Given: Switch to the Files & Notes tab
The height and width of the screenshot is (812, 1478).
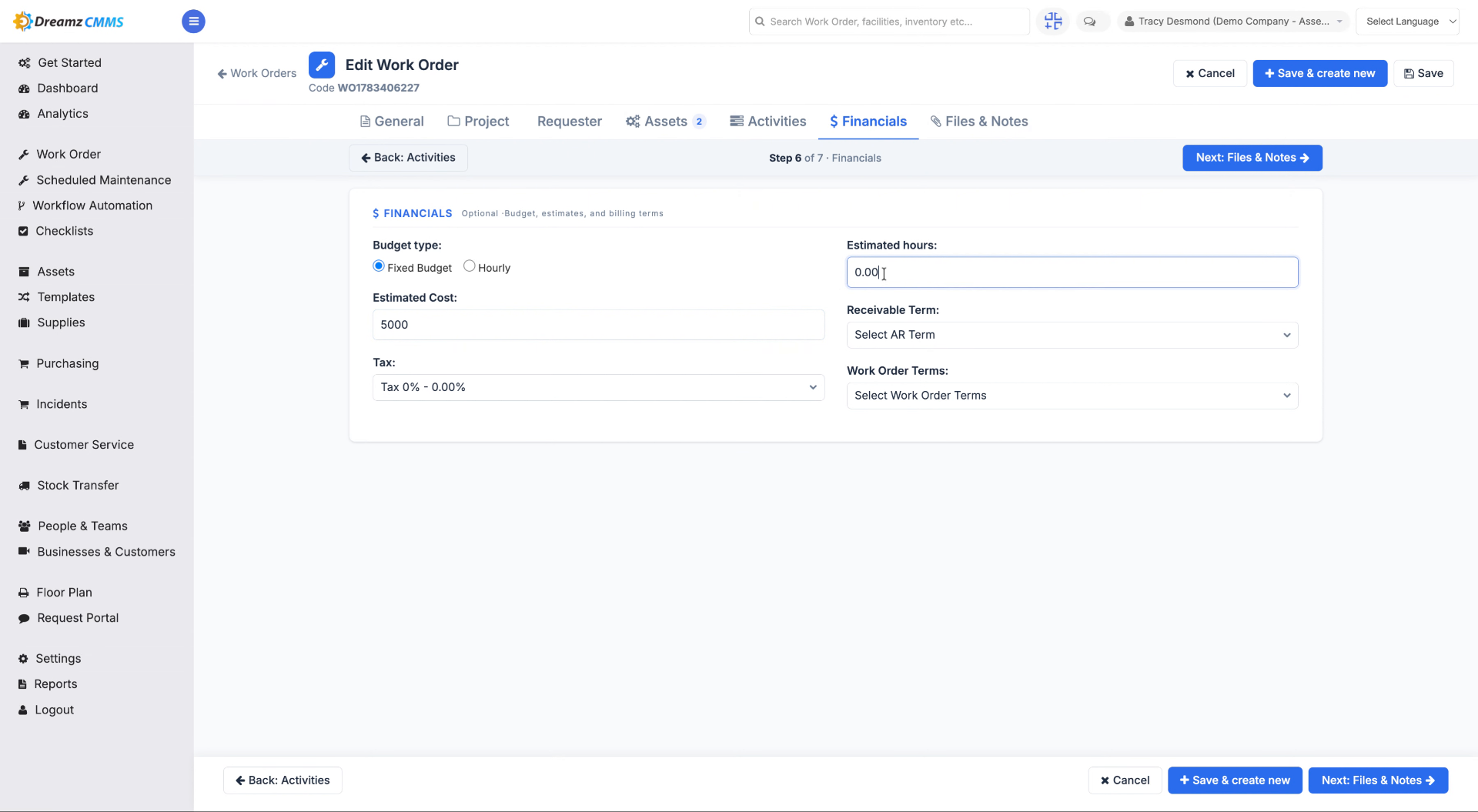Looking at the screenshot, I should click(978, 122).
